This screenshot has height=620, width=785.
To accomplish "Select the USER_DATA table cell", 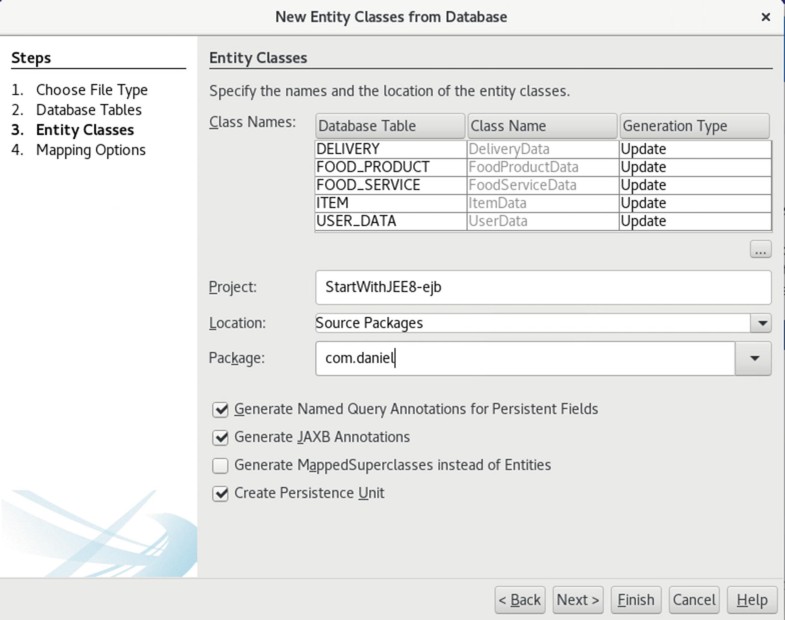I will (x=391, y=221).
